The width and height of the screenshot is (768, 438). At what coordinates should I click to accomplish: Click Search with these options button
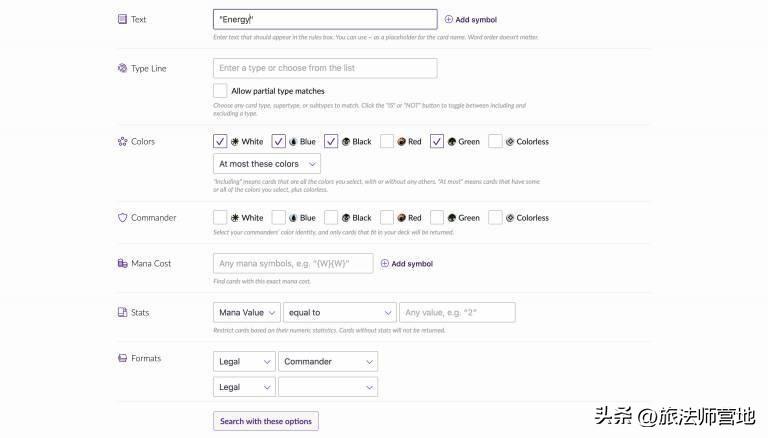tap(266, 421)
